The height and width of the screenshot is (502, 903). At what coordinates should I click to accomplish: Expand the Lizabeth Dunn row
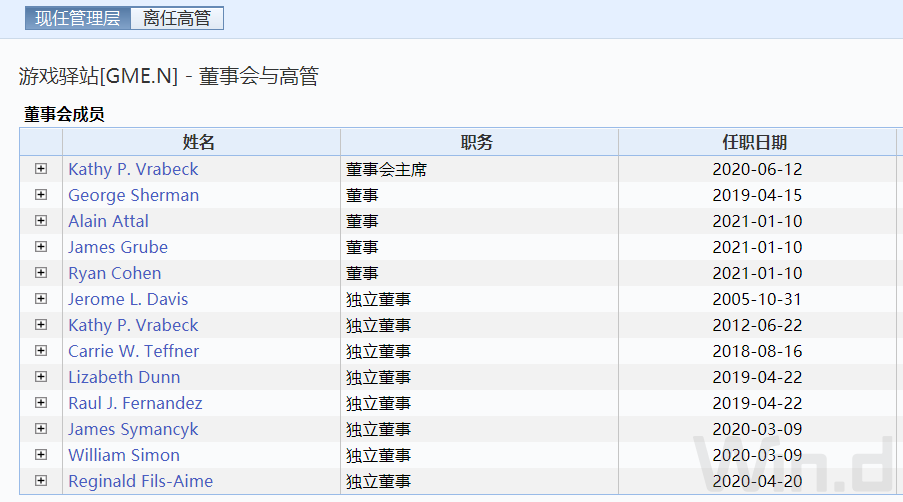[41, 376]
